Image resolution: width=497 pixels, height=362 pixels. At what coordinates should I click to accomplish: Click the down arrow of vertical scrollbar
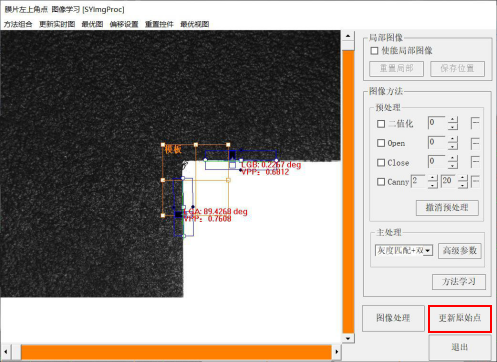pyautogui.click(x=348, y=338)
